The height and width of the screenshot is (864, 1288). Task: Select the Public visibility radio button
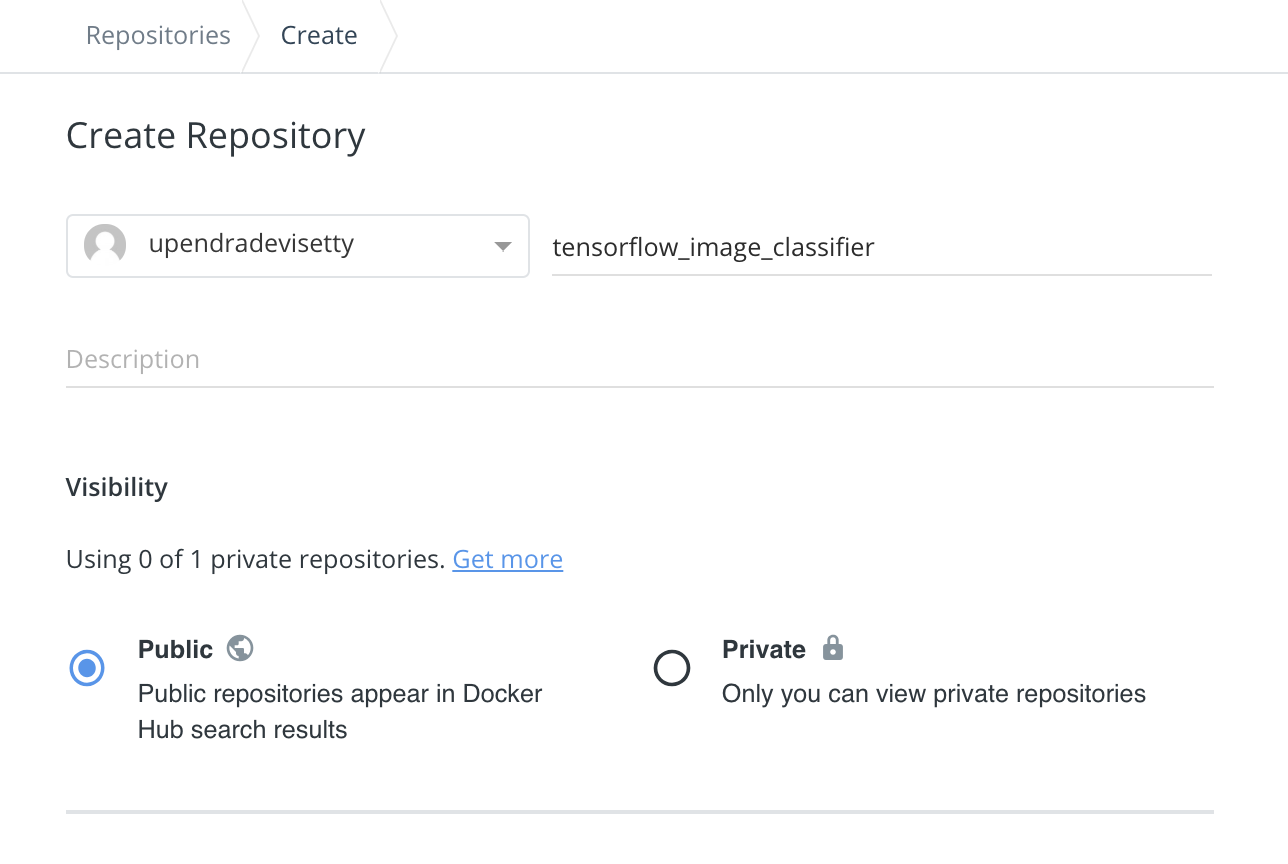[x=87, y=667]
